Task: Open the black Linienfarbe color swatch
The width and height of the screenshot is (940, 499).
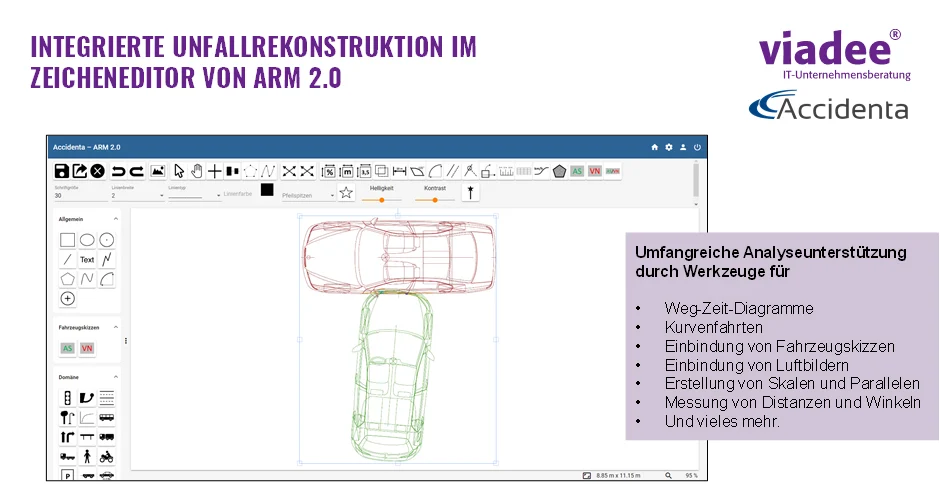Action: pos(267,190)
